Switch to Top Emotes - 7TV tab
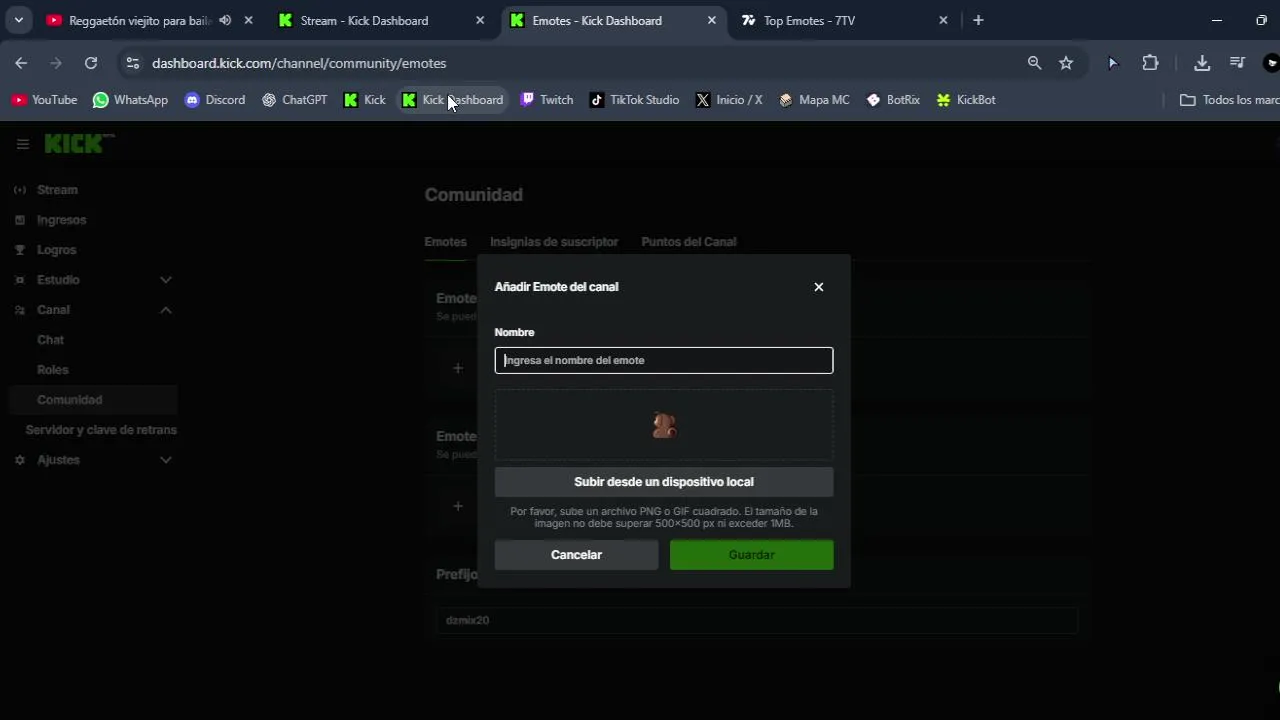This screenshot has width=1280, height=720. [845, 20]
